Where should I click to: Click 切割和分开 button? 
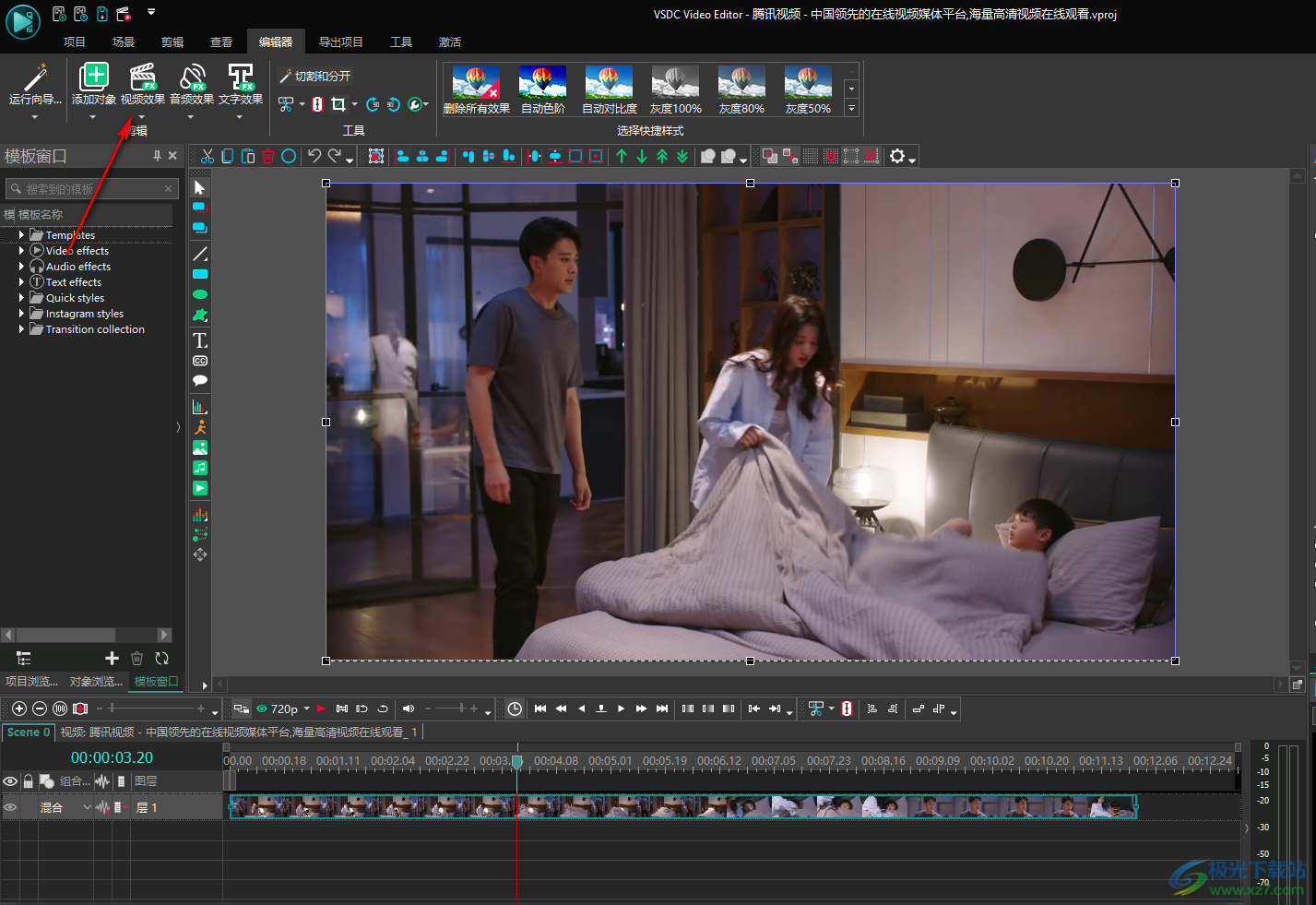point(314,76)
